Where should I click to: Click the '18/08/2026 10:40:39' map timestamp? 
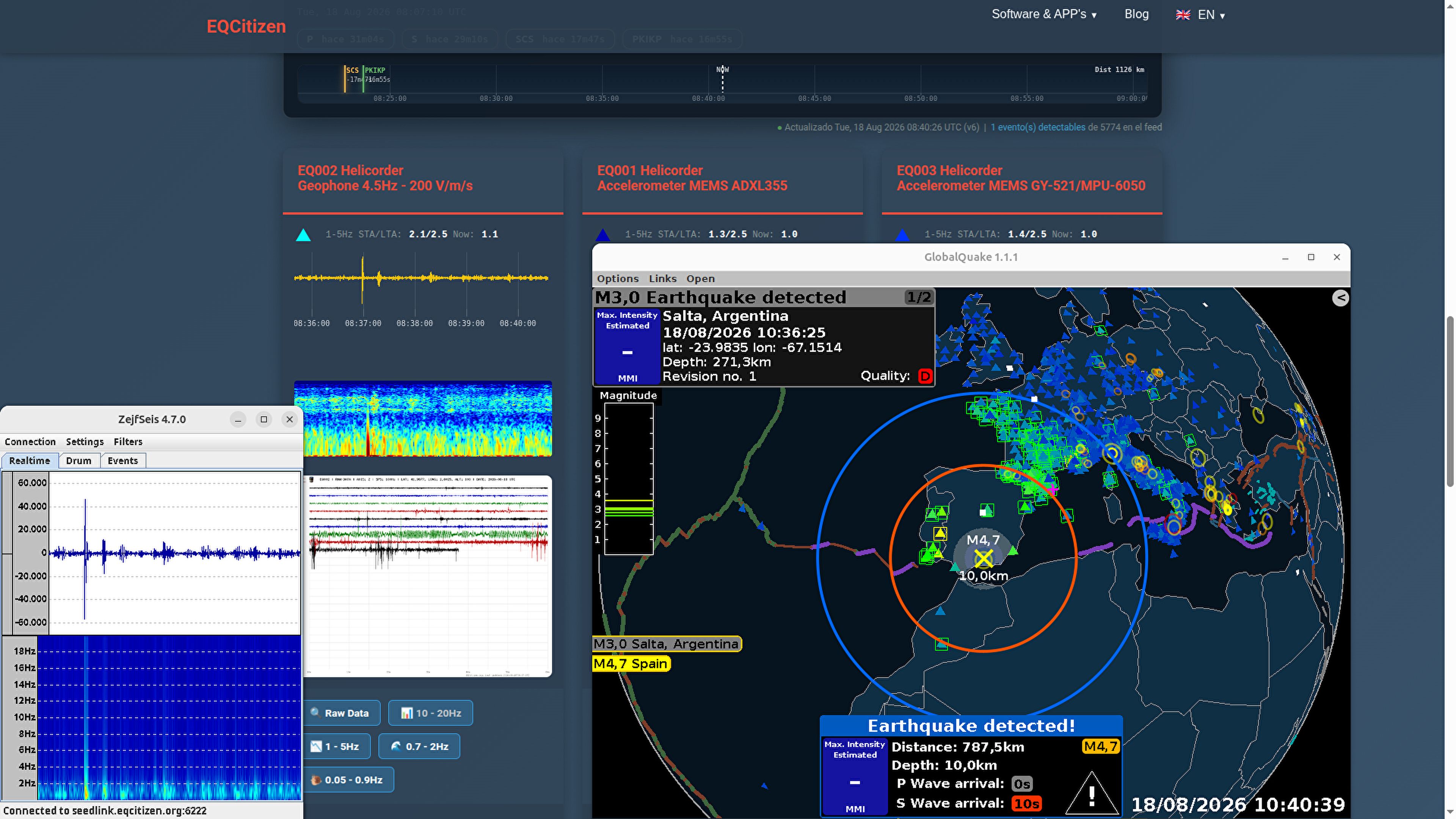1238,804
